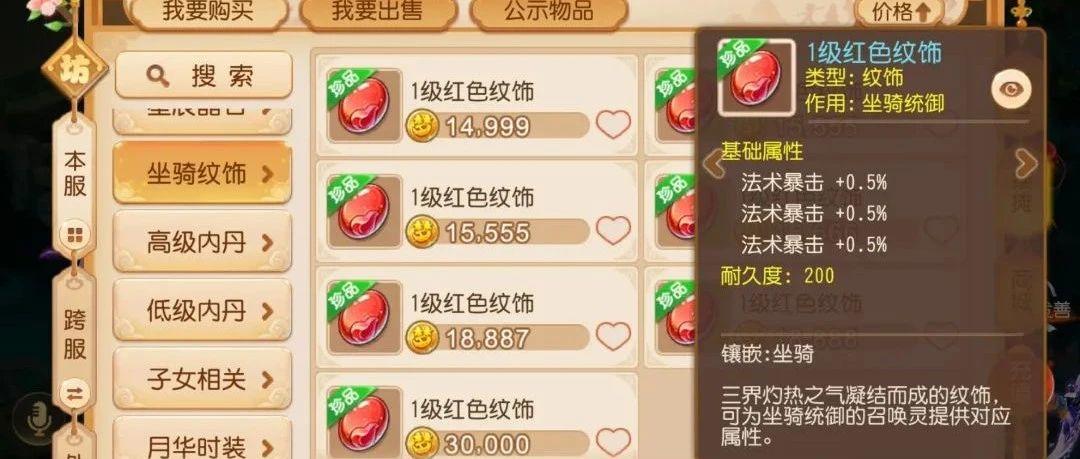The image size is (1080, 459).
Task: Expand the 子女相关 category
Action: (x=202, y=378)
